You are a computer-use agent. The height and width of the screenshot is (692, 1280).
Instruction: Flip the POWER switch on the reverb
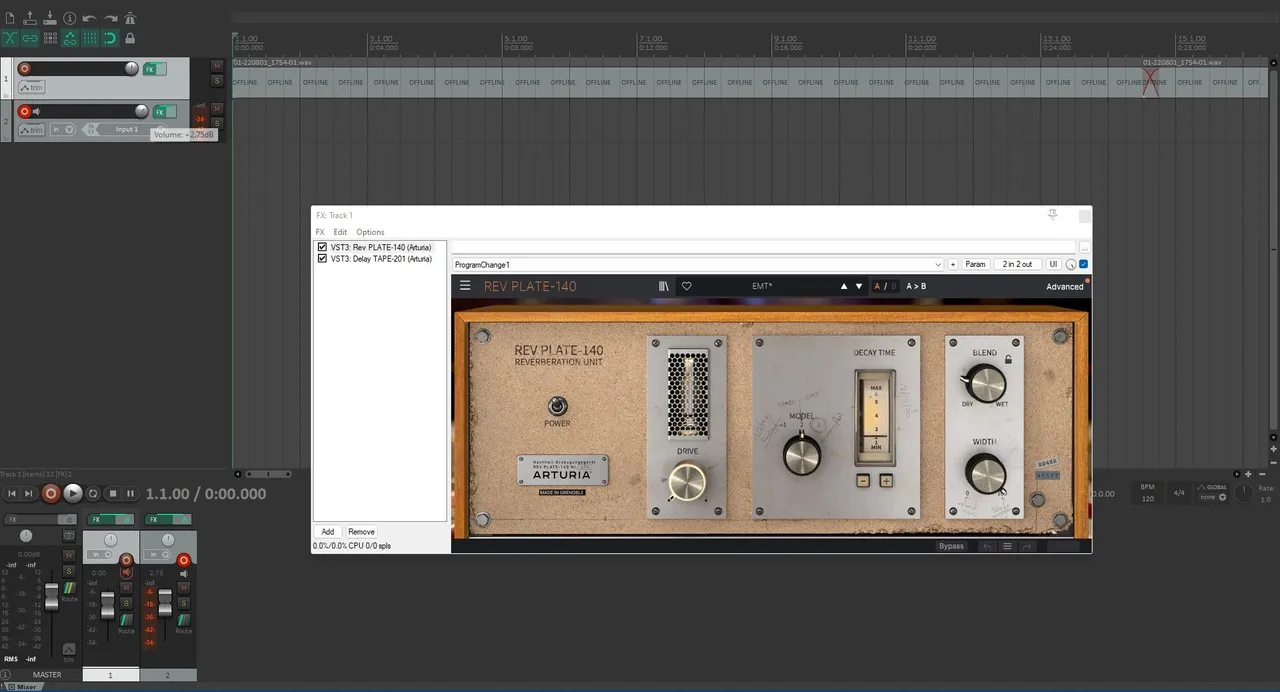click(557, 406)
